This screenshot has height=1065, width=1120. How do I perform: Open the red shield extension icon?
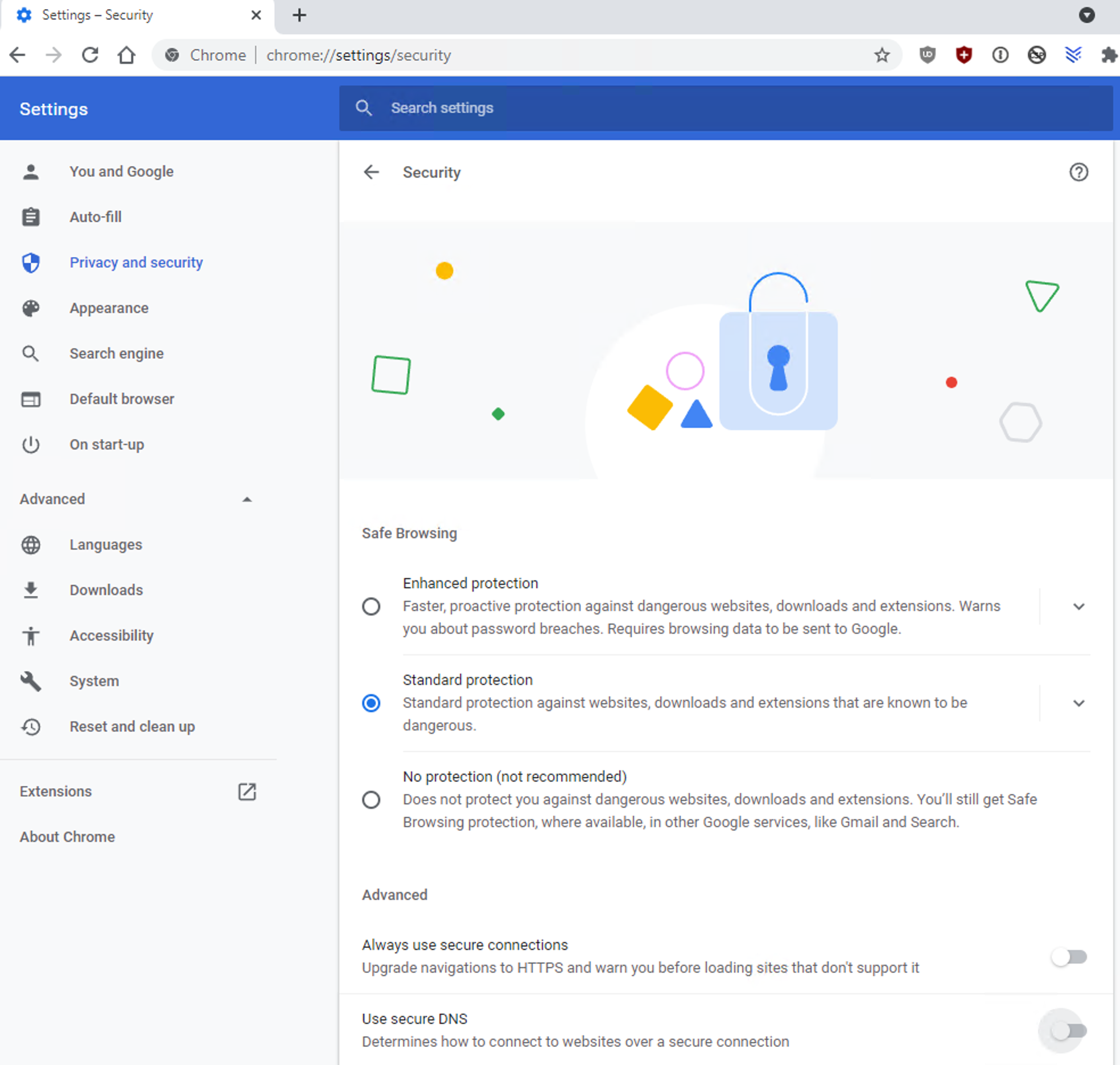pyautogui.click(x=964, y=55)
